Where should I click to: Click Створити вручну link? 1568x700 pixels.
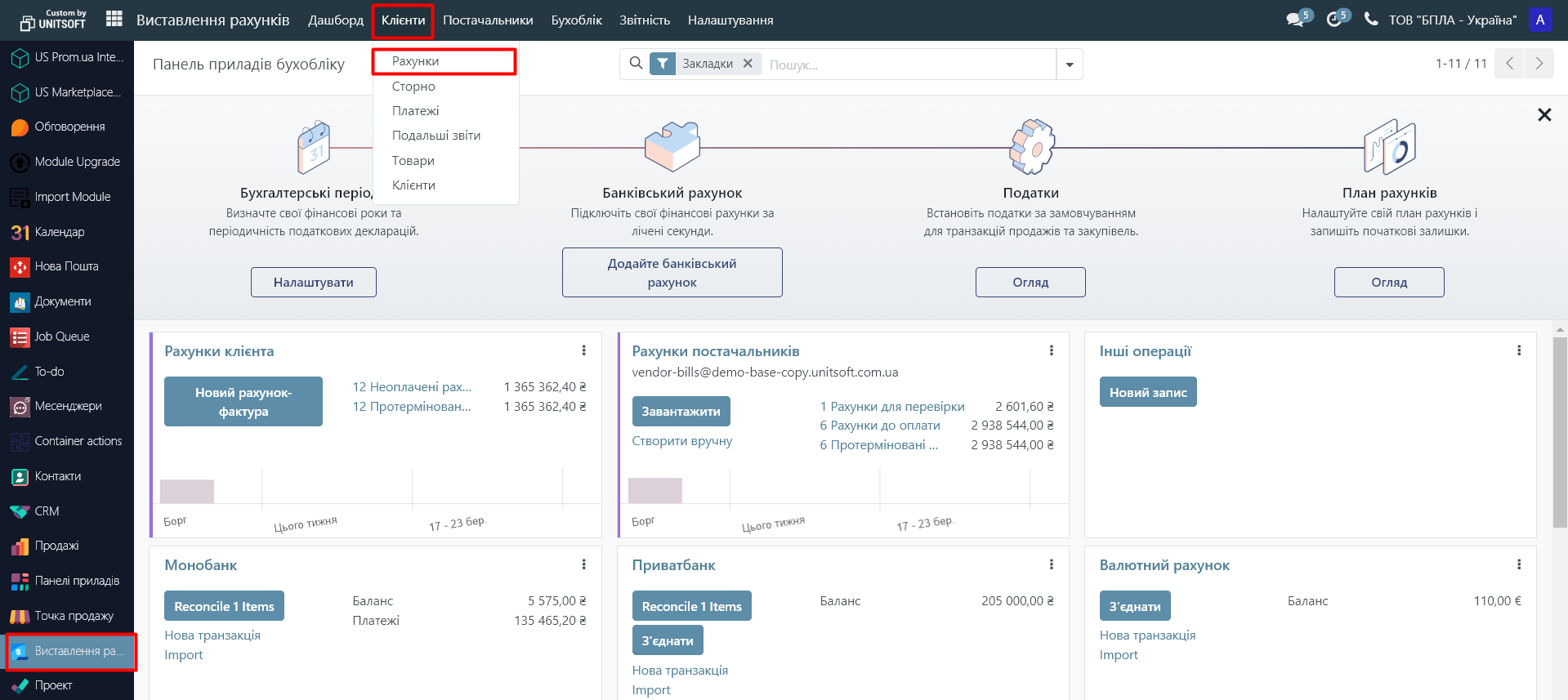(681, 441)
